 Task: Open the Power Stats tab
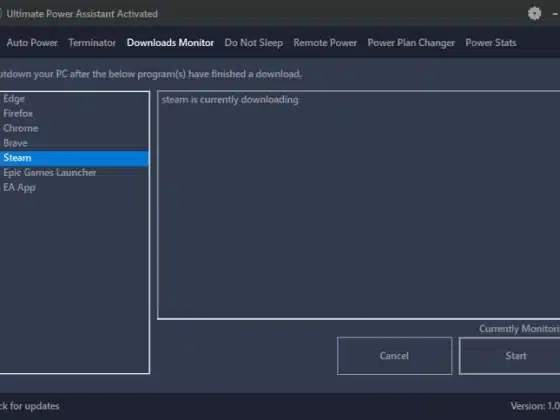point(491,43)
